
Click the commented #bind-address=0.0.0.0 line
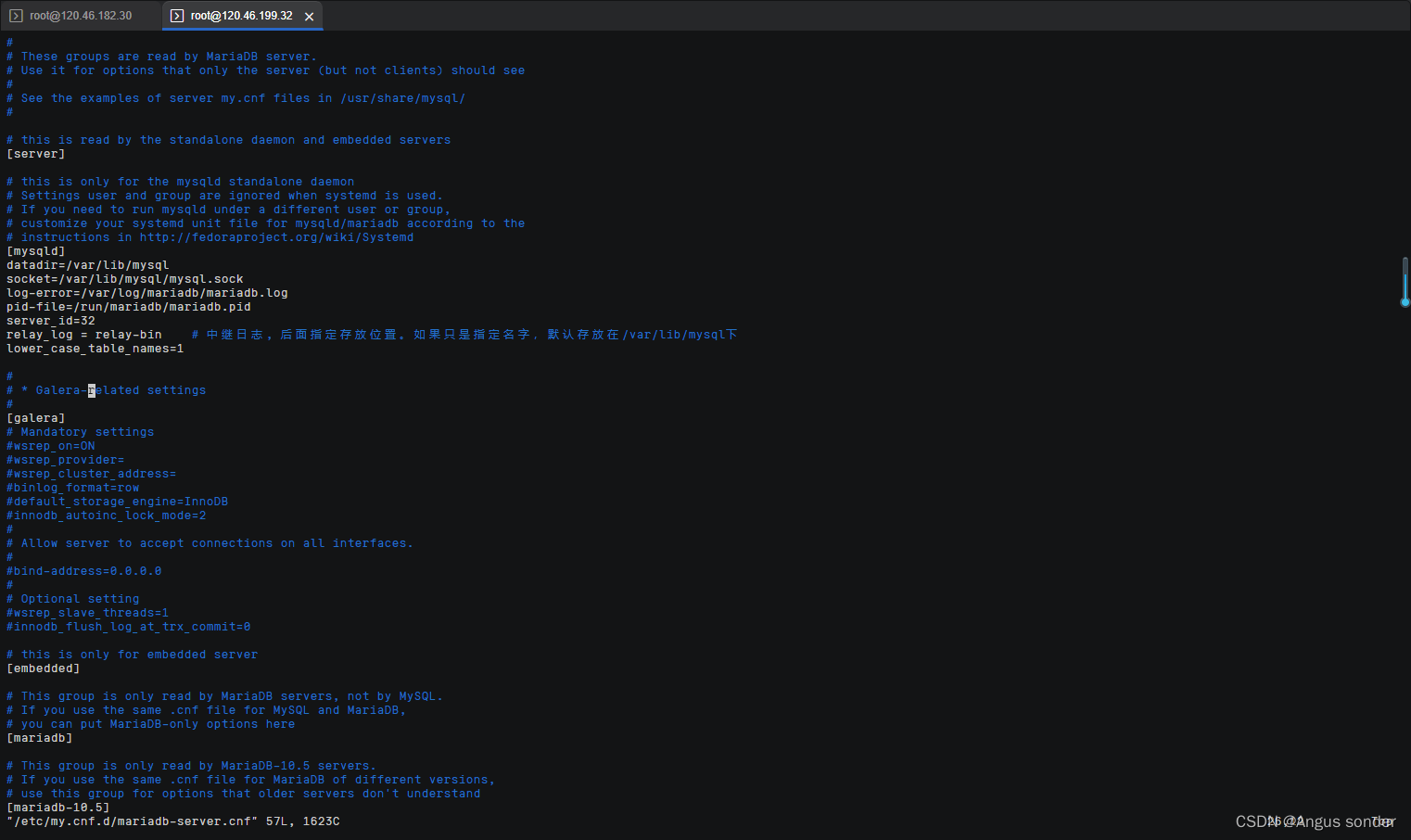[x=83, y=570]
